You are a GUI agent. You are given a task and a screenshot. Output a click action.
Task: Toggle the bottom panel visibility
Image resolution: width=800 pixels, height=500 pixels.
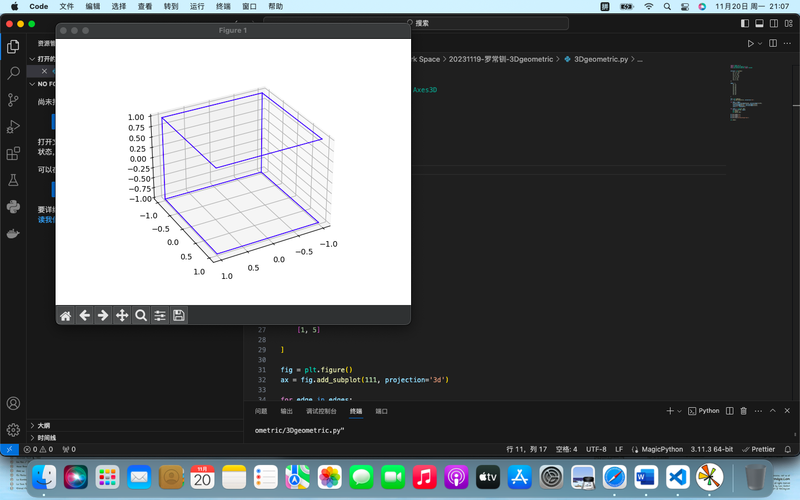760,23
